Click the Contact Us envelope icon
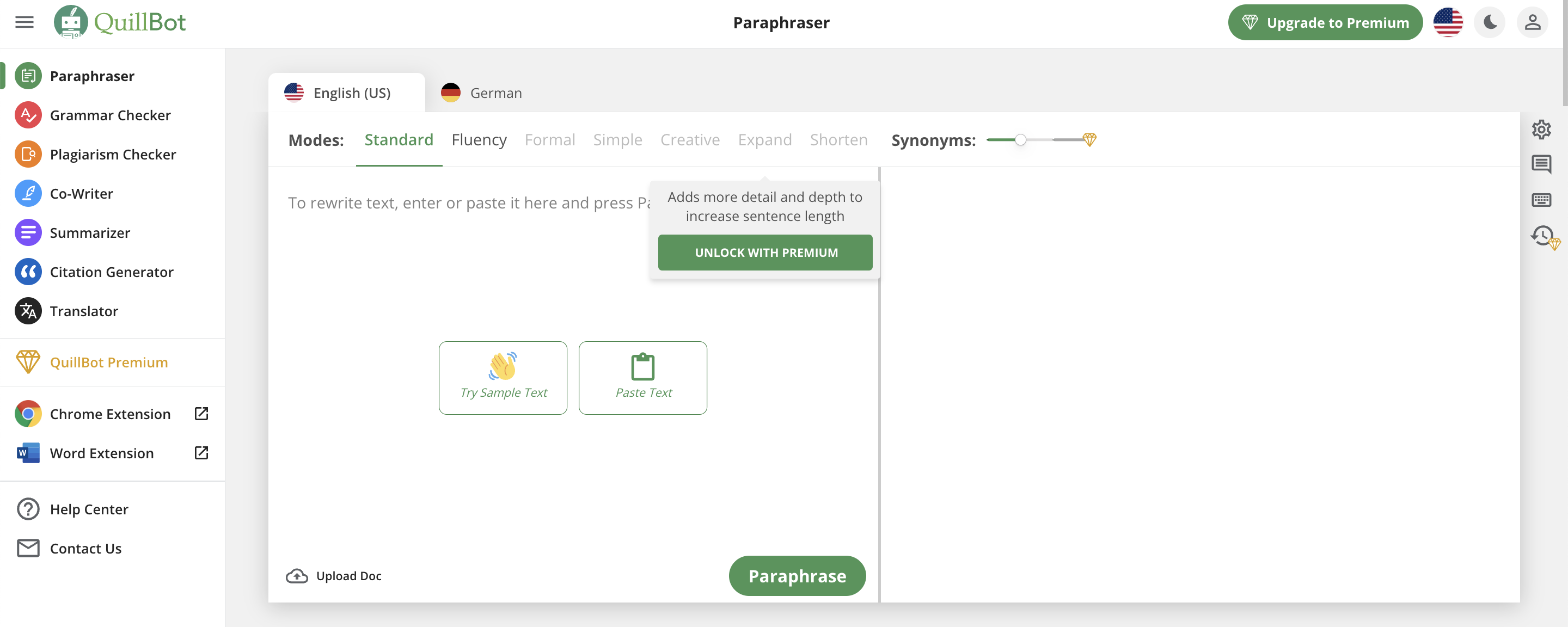Screen dimensions: 1568x627 coord(28,549)
